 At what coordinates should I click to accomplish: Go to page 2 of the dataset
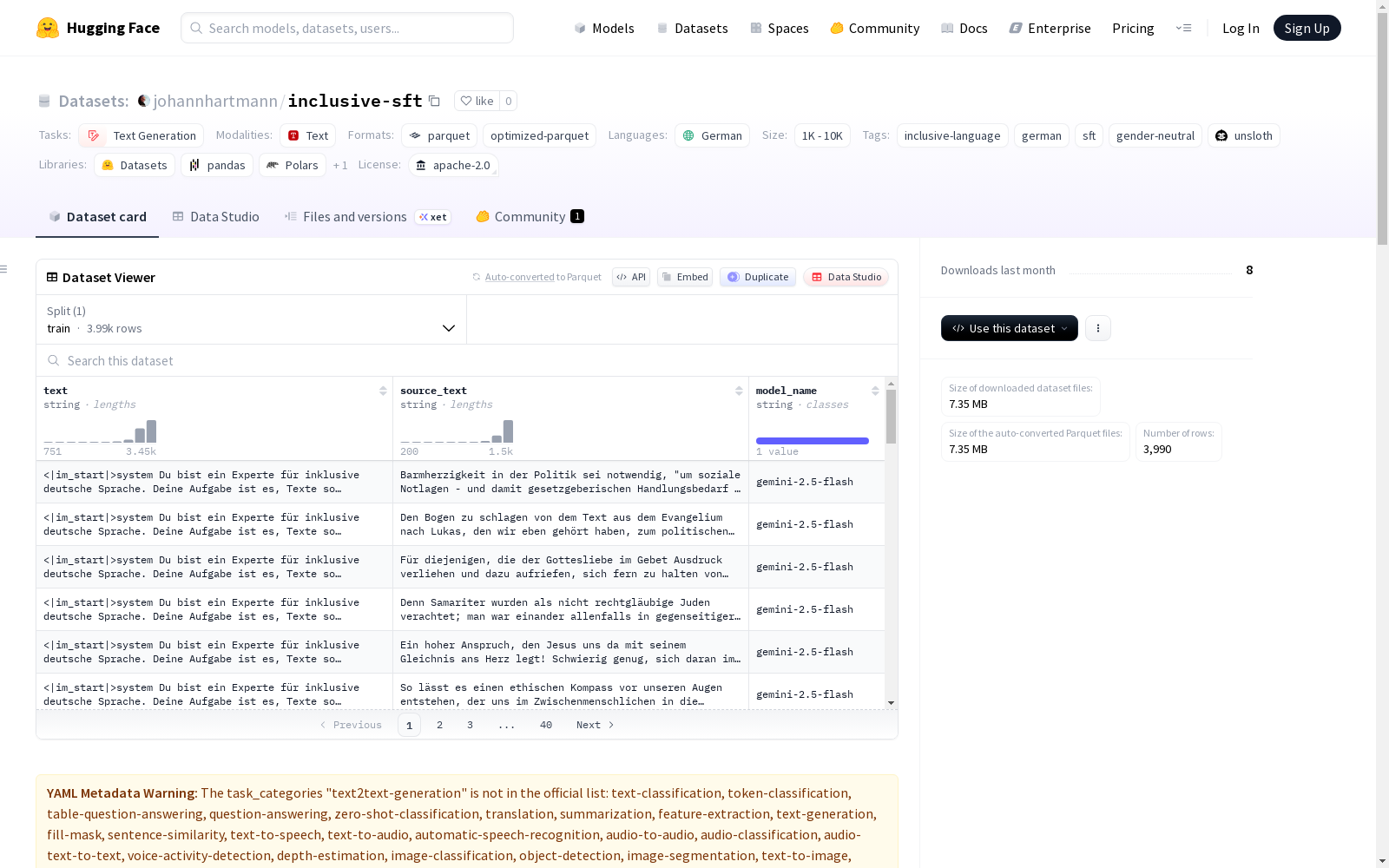point(439,725)
